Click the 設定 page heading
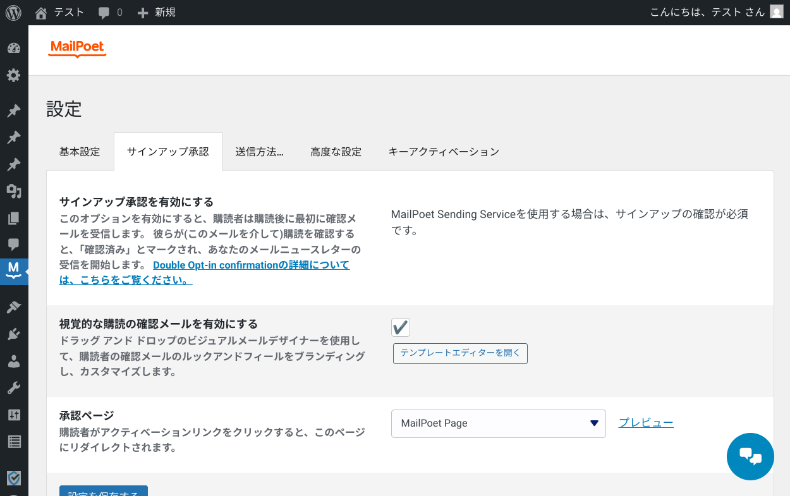 pyautogui.click(x=64, y=109)
